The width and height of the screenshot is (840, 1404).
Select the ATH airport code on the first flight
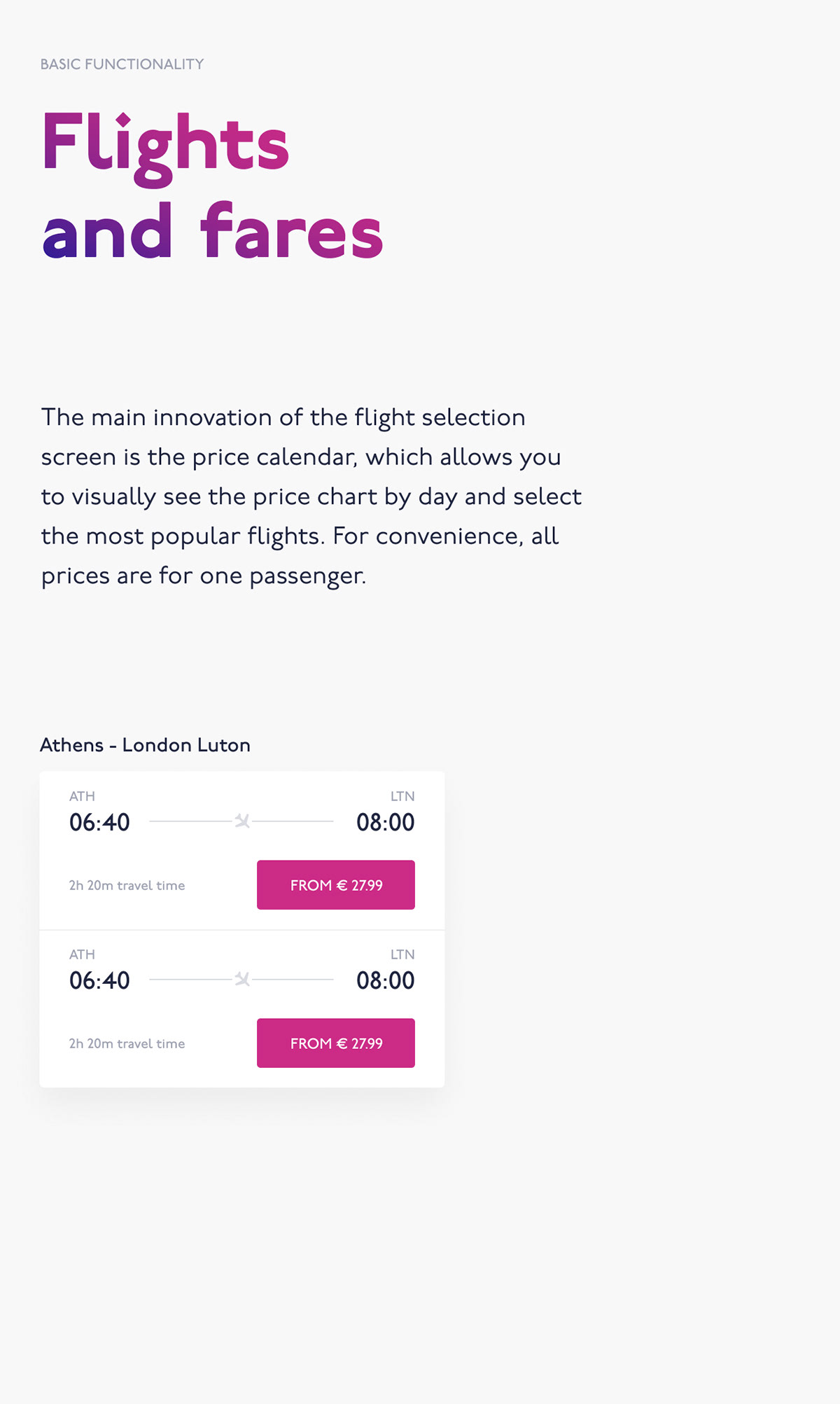point(82,796)
